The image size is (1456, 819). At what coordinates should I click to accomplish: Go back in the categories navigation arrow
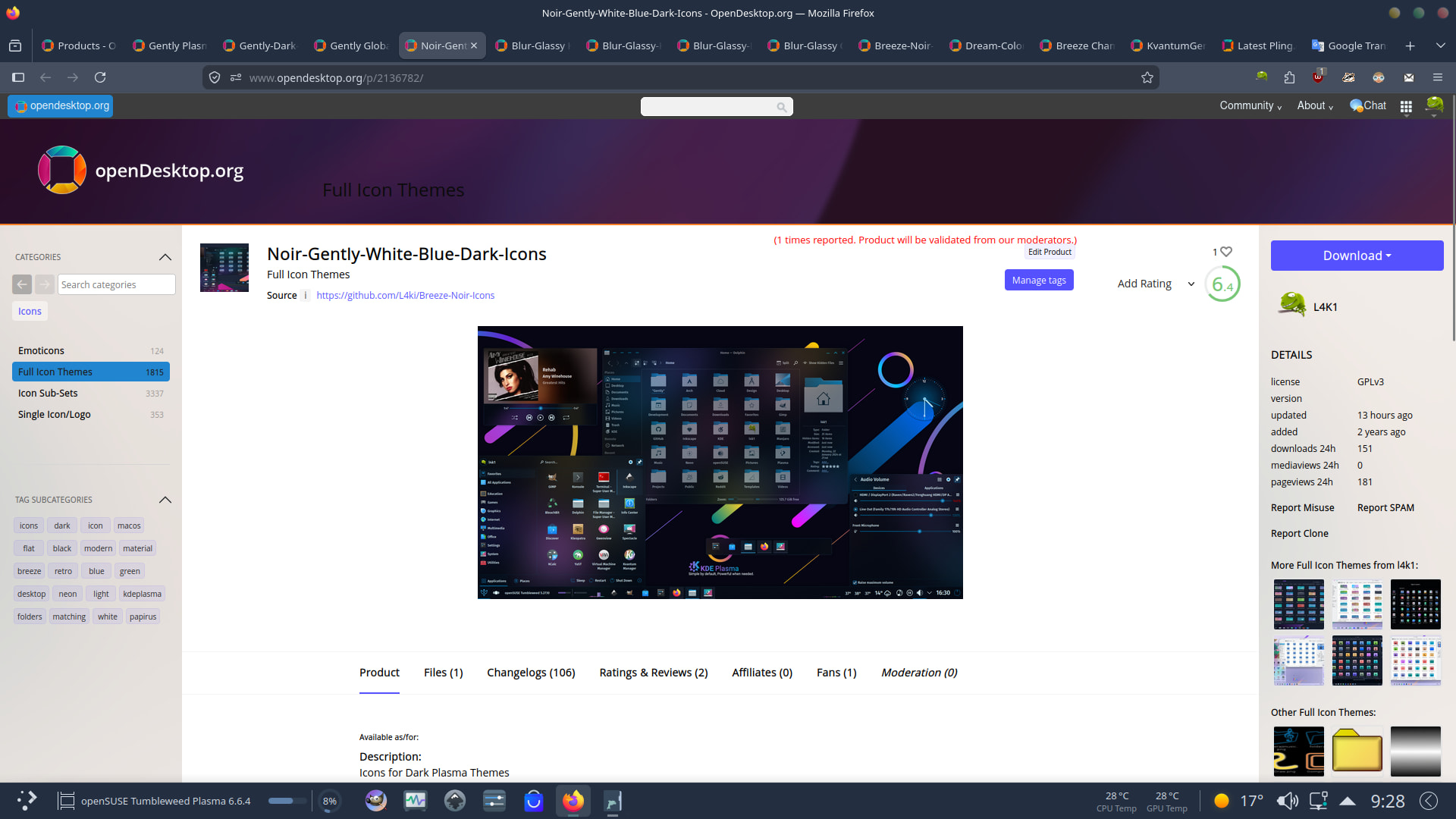pyautogui.click(x=22, y=284)
